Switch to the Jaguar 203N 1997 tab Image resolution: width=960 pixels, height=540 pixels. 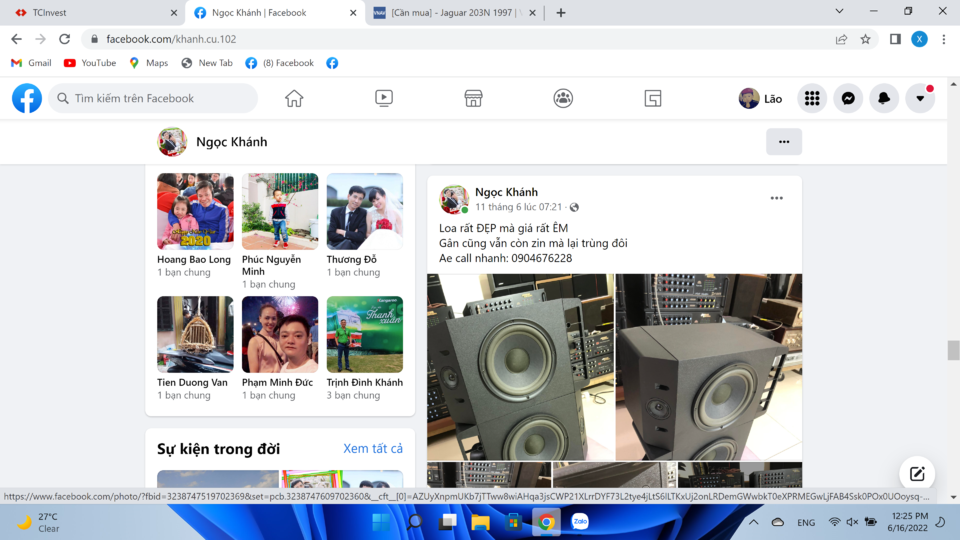(452, 12)
